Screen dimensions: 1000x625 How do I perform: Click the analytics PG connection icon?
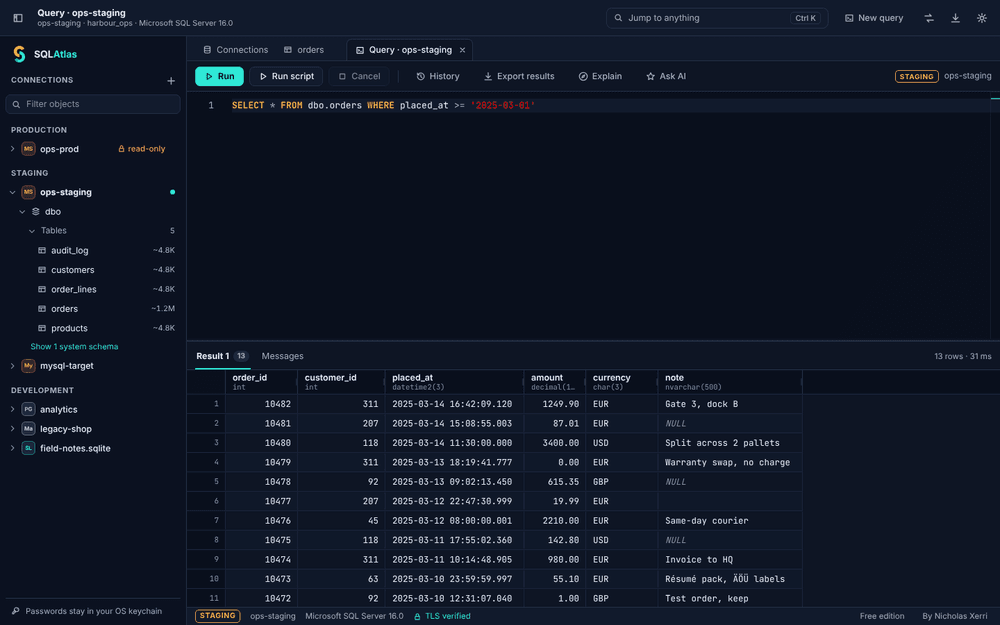click(28, 409)
